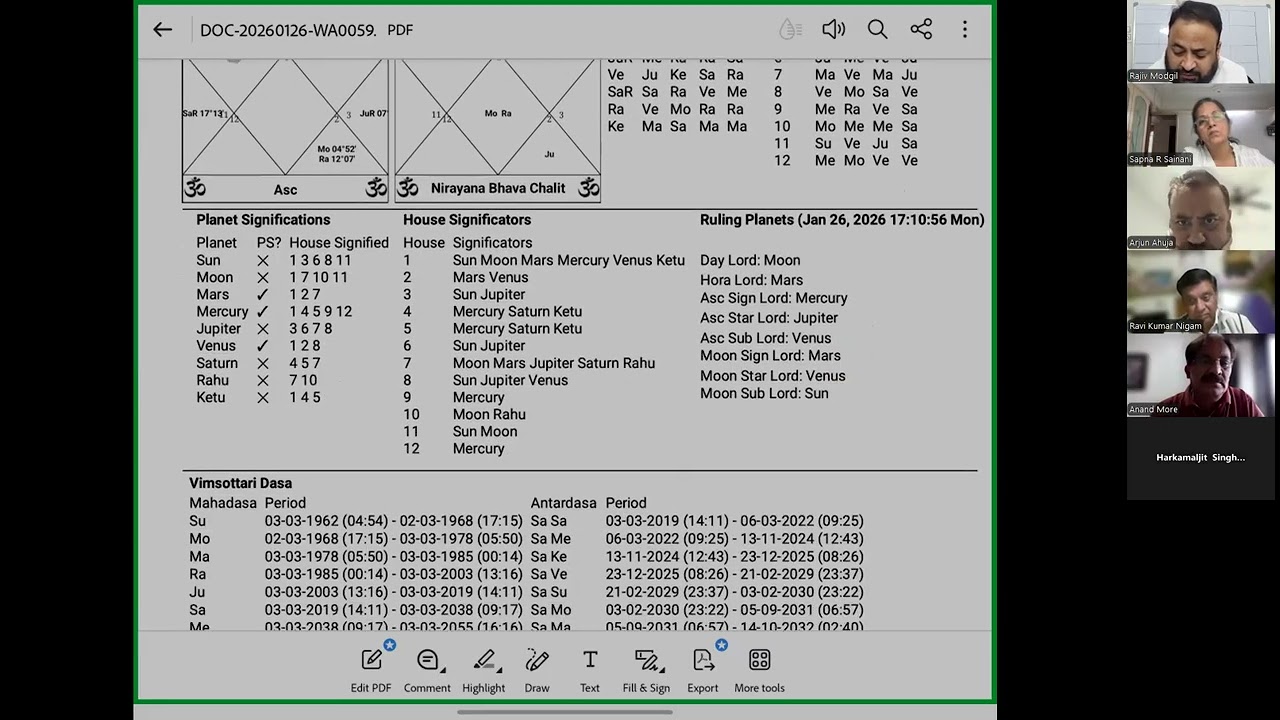Click the 'Vimsottari Dasa' heading
1280x720 pixels.
[240, 483]
